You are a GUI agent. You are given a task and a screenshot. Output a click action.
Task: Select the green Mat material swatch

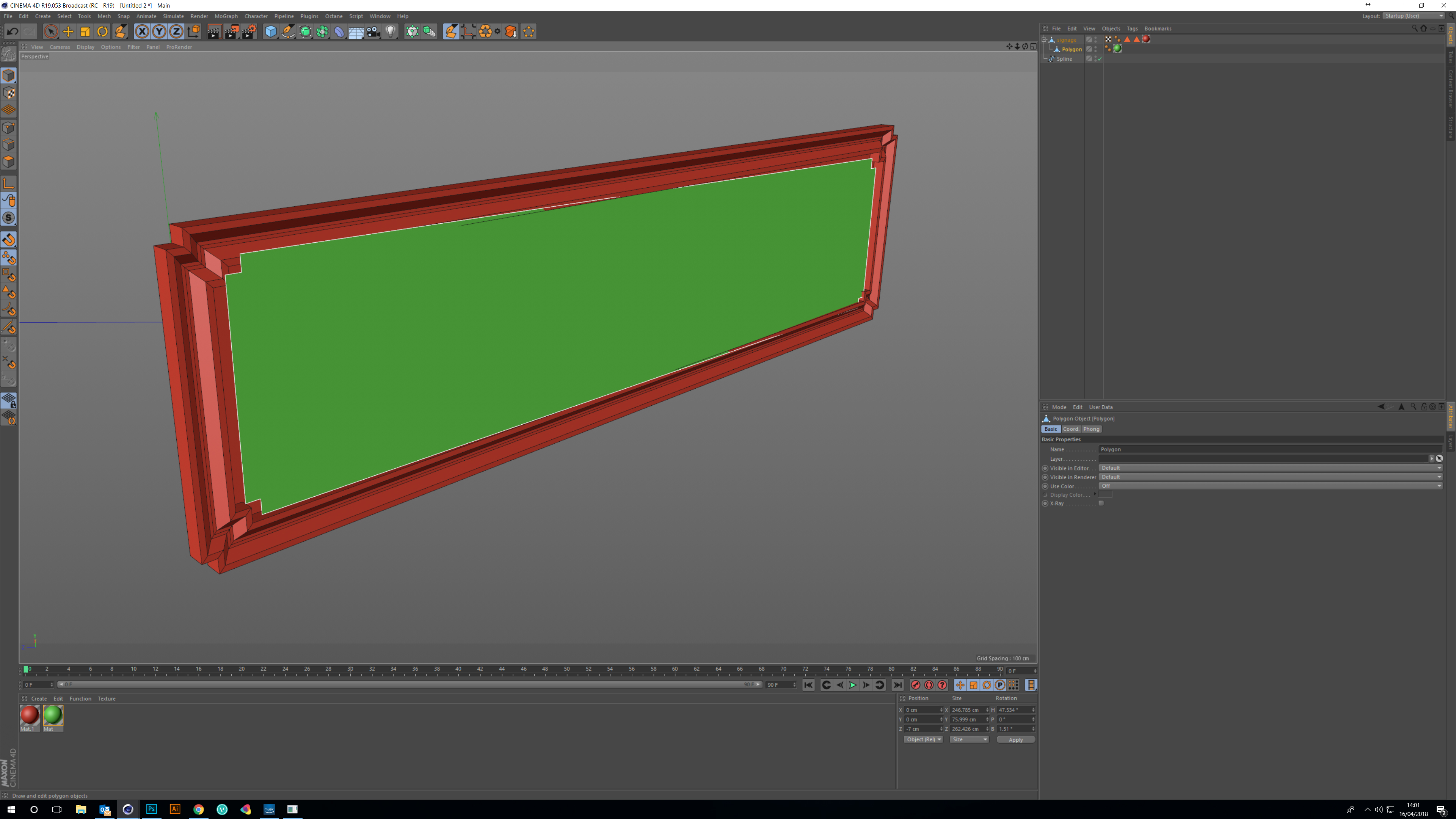[53, 715]
